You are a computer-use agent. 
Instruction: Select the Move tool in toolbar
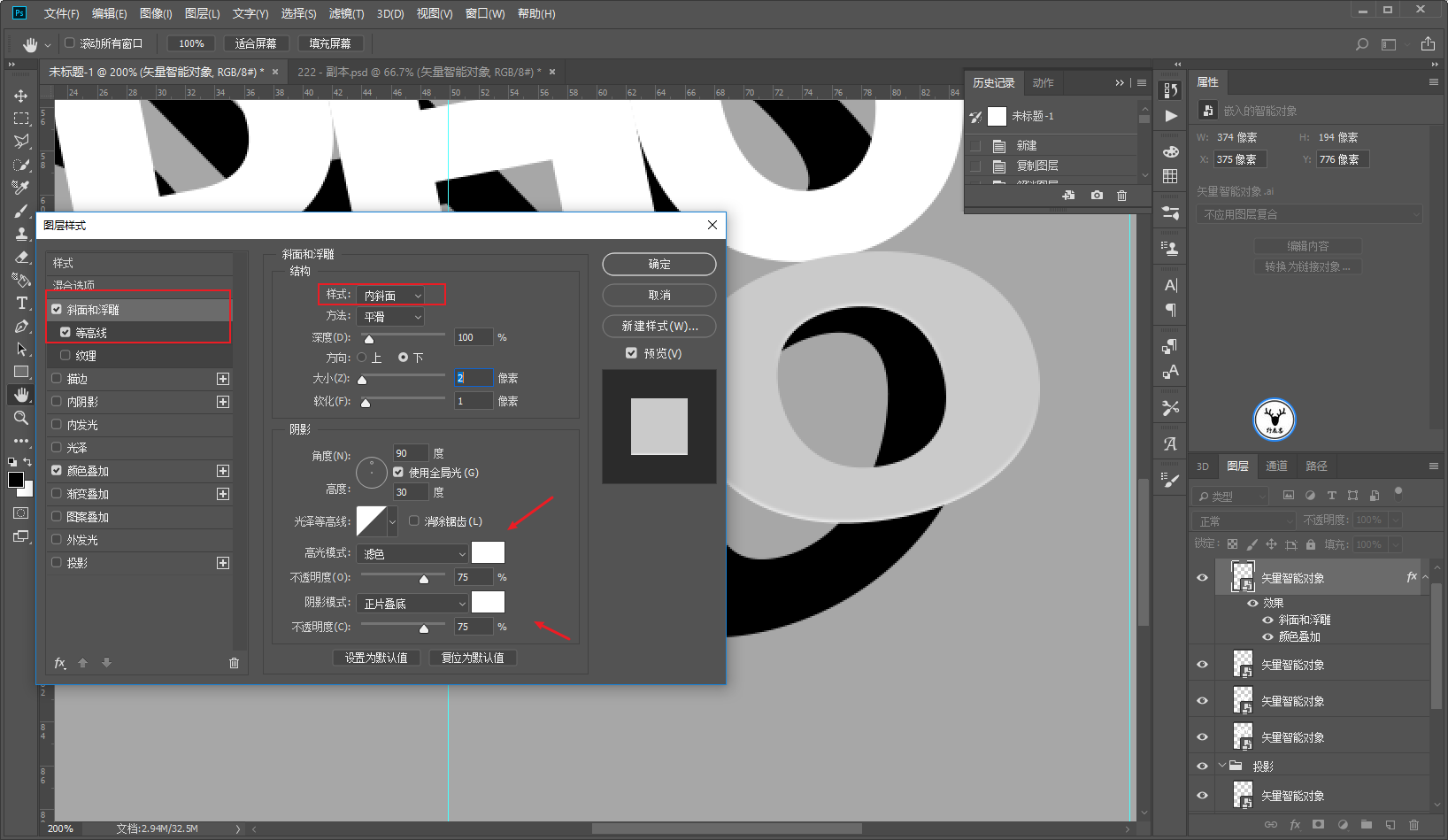pyautogui.click(x=21, y=96)
